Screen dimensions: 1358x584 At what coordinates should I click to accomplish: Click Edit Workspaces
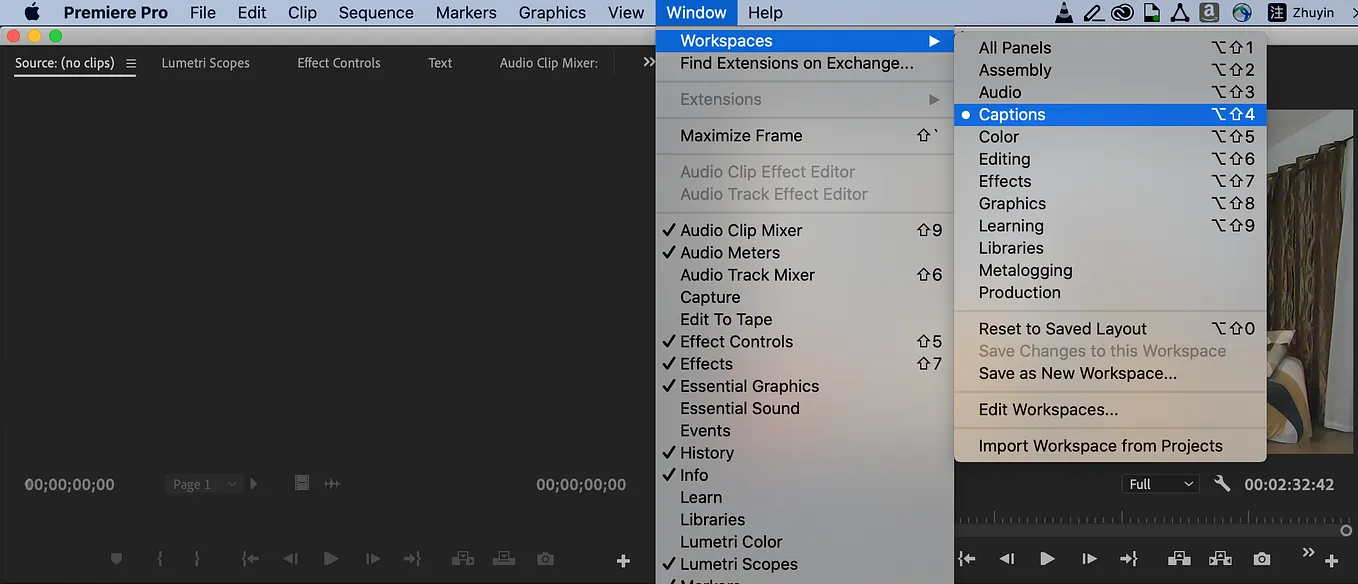pos(1110,410)
